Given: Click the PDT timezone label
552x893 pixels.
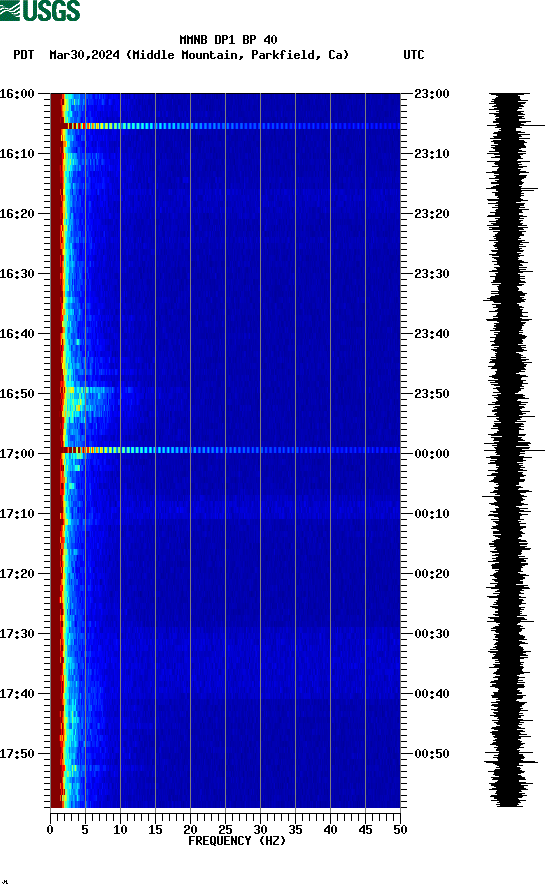Looking at the screenshot, I should point(24,55).
